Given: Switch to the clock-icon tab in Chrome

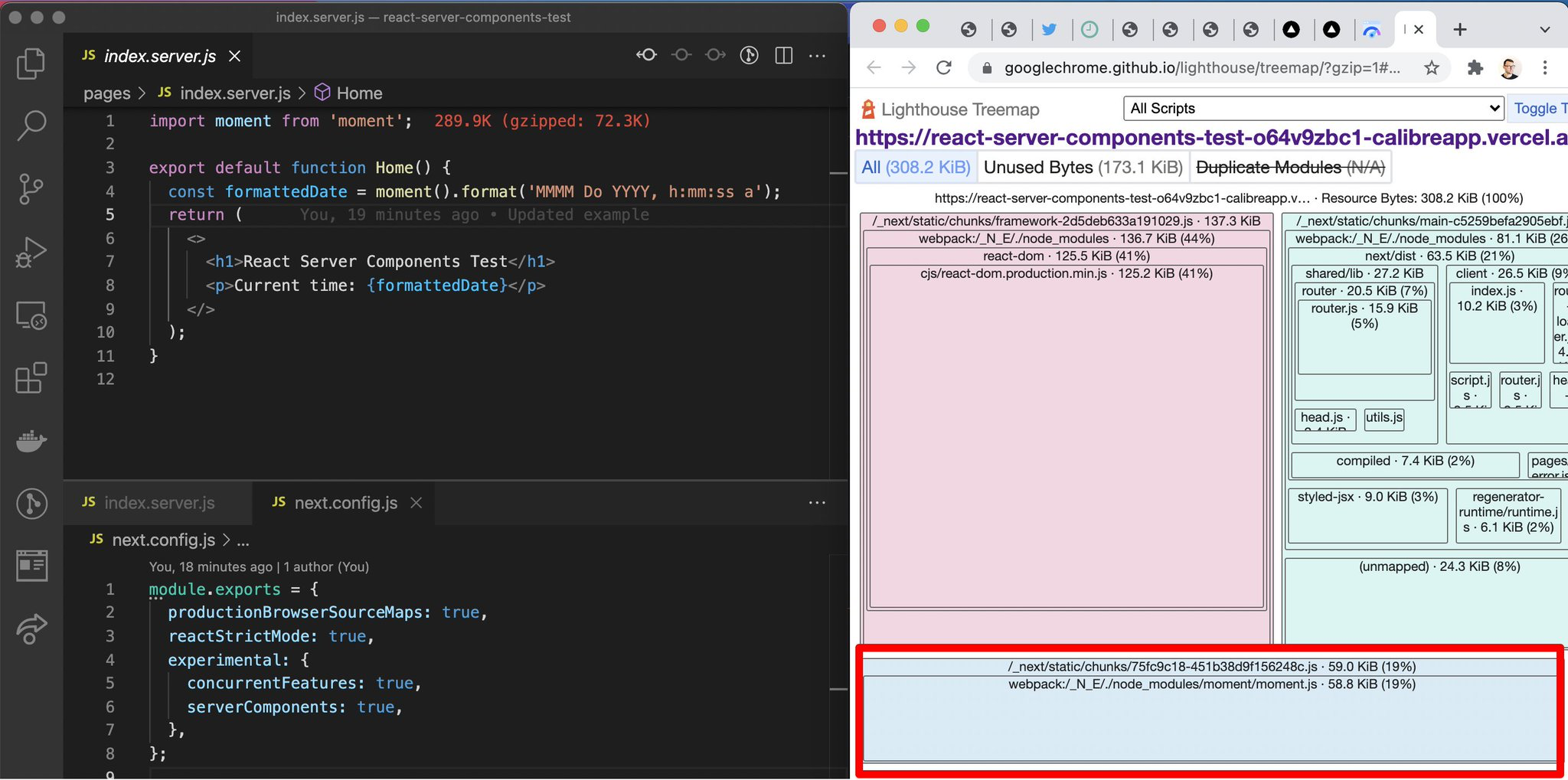Looking at the screenshot, I should coord(1089,29).
